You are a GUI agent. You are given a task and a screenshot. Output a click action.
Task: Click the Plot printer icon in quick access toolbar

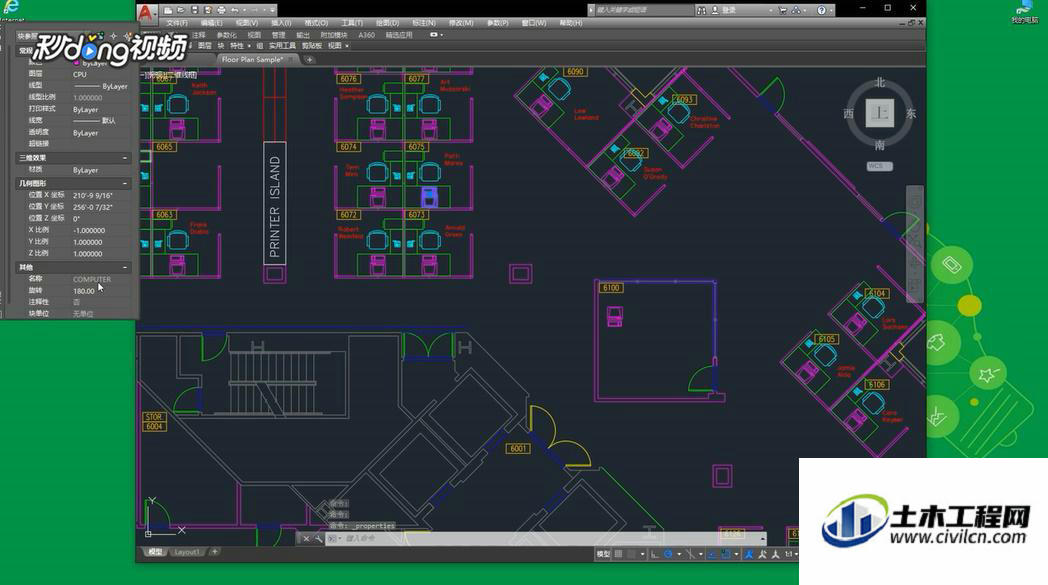tap(221, 10)
